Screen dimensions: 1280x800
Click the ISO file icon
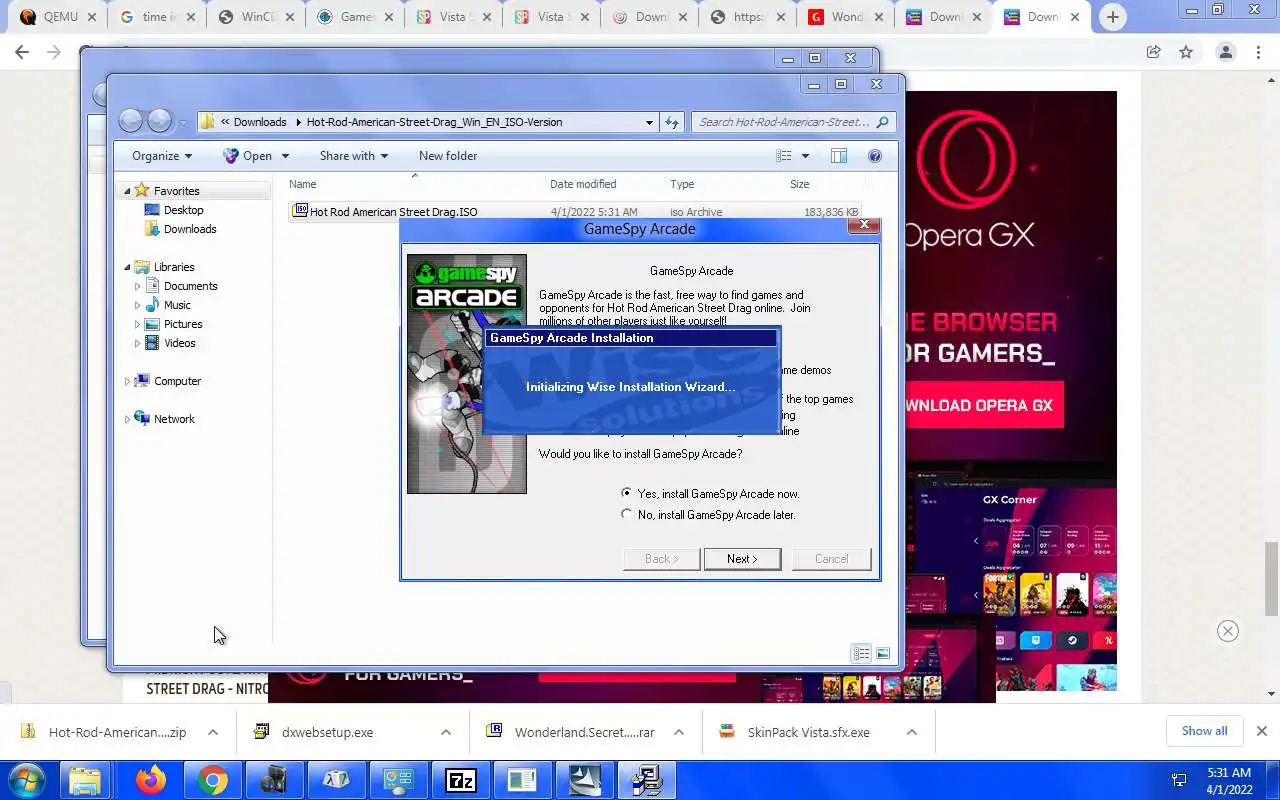click(299, 211)
